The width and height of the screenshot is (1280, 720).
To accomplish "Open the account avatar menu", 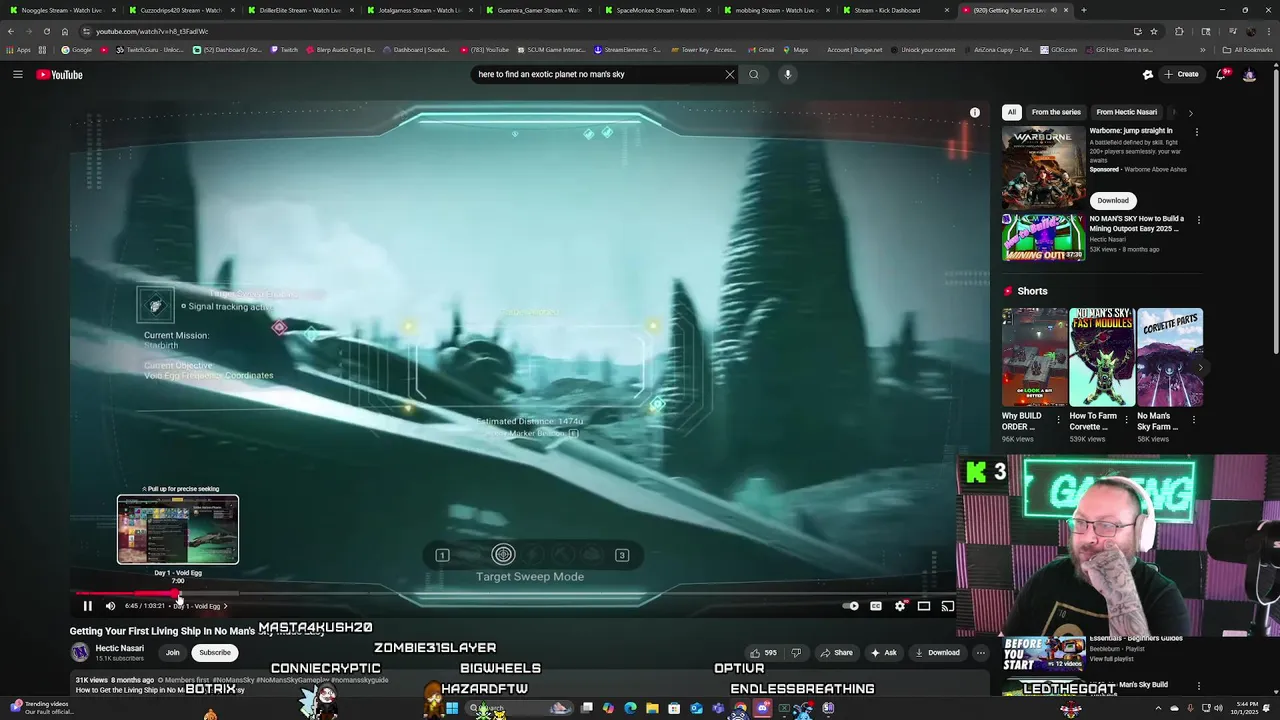I will tap(1249, 74).
